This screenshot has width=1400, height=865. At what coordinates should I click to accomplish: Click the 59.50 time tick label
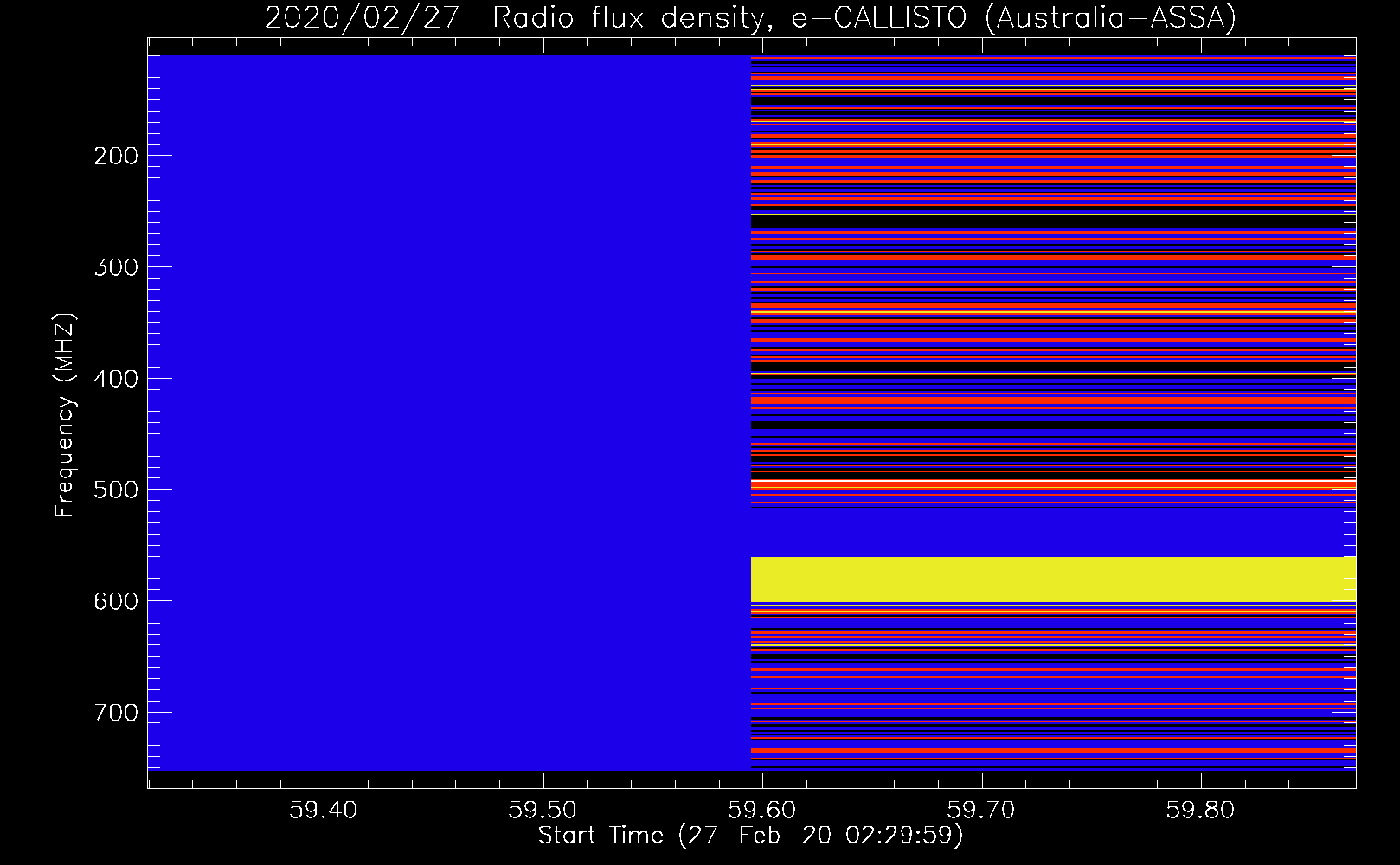pos(543,810)
